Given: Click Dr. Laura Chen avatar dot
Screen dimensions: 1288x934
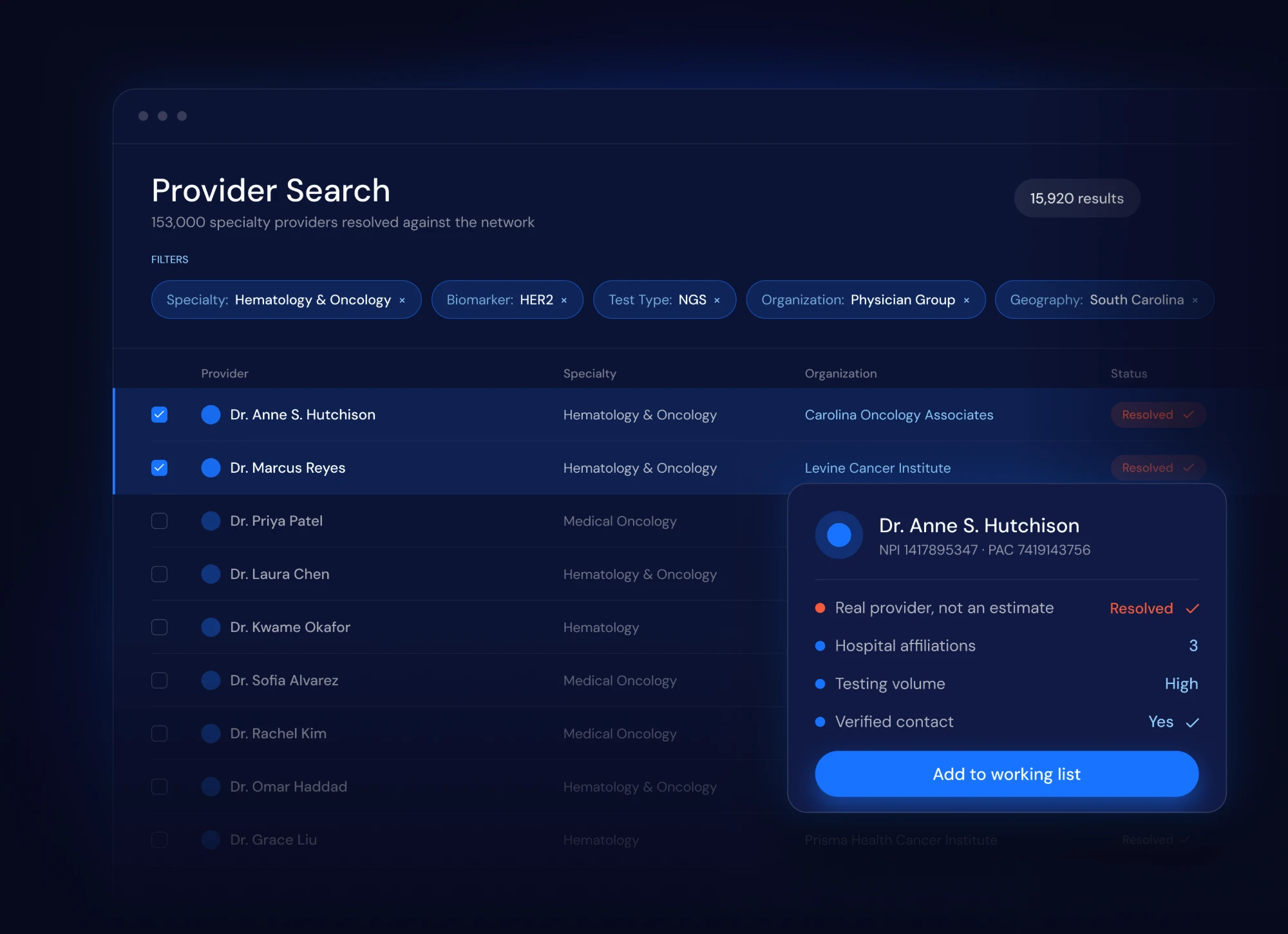Looking at the screenshot, I should pos(211,574).
